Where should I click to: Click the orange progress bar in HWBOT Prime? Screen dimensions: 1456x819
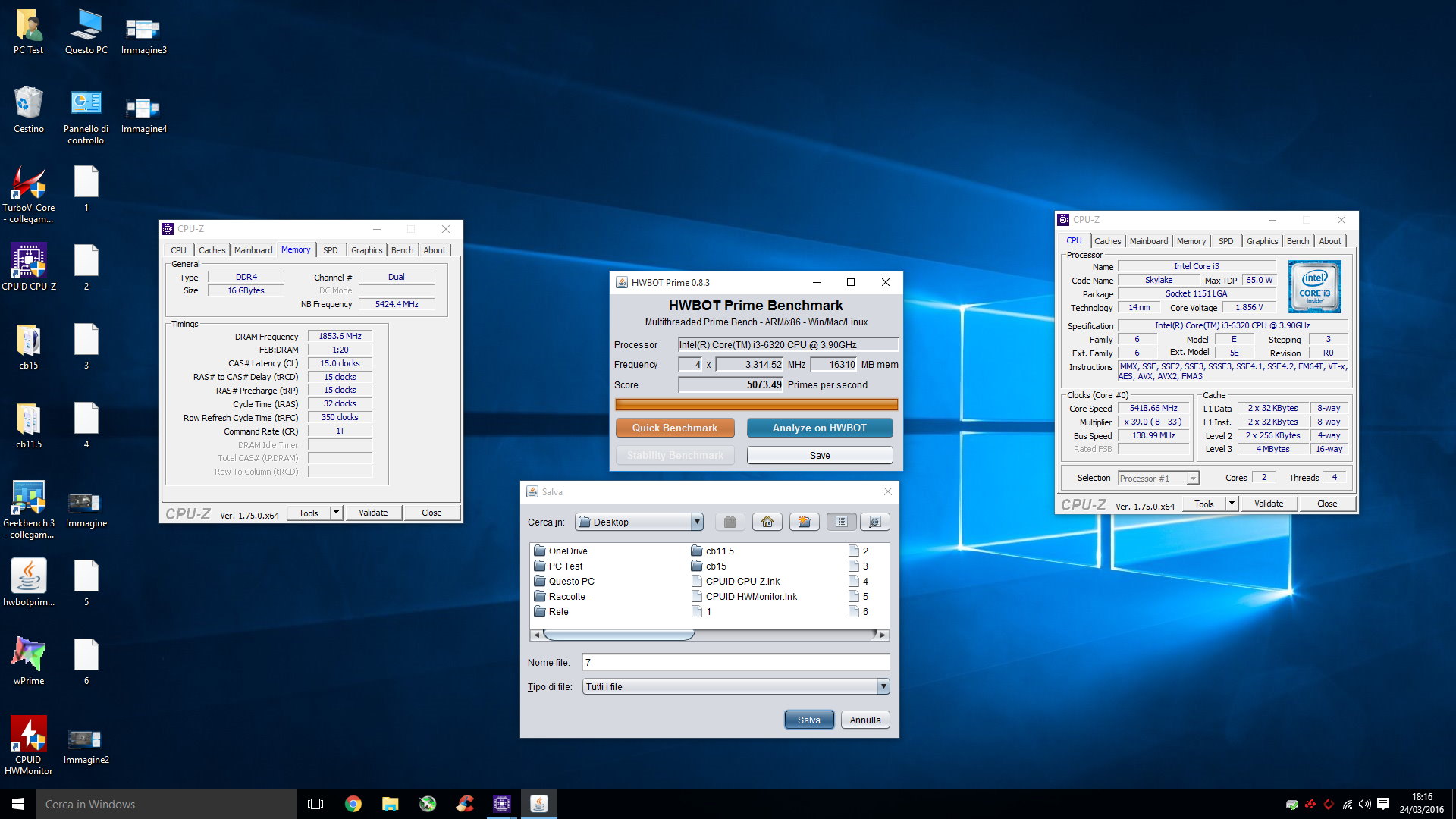coord(756,404)
